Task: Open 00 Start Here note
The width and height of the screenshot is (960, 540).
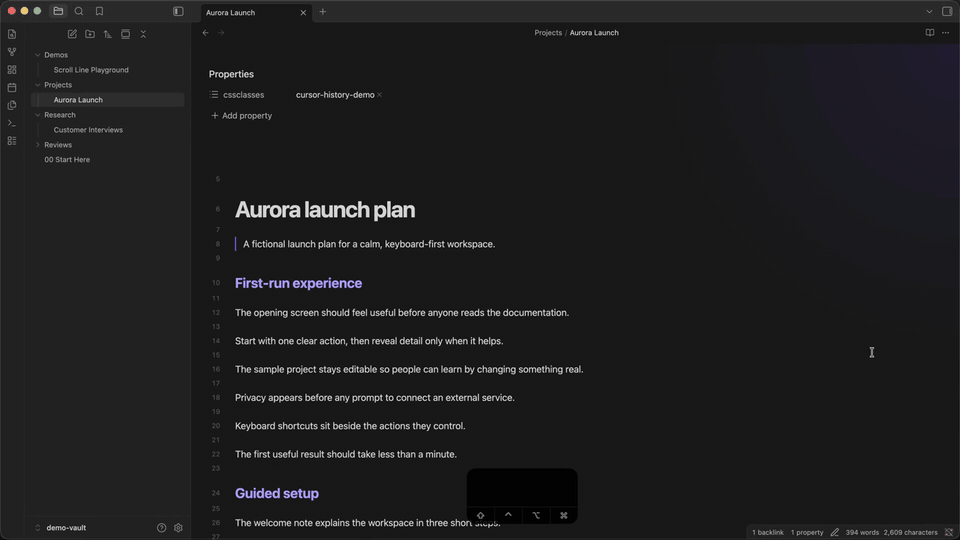Action: [67, 160]
